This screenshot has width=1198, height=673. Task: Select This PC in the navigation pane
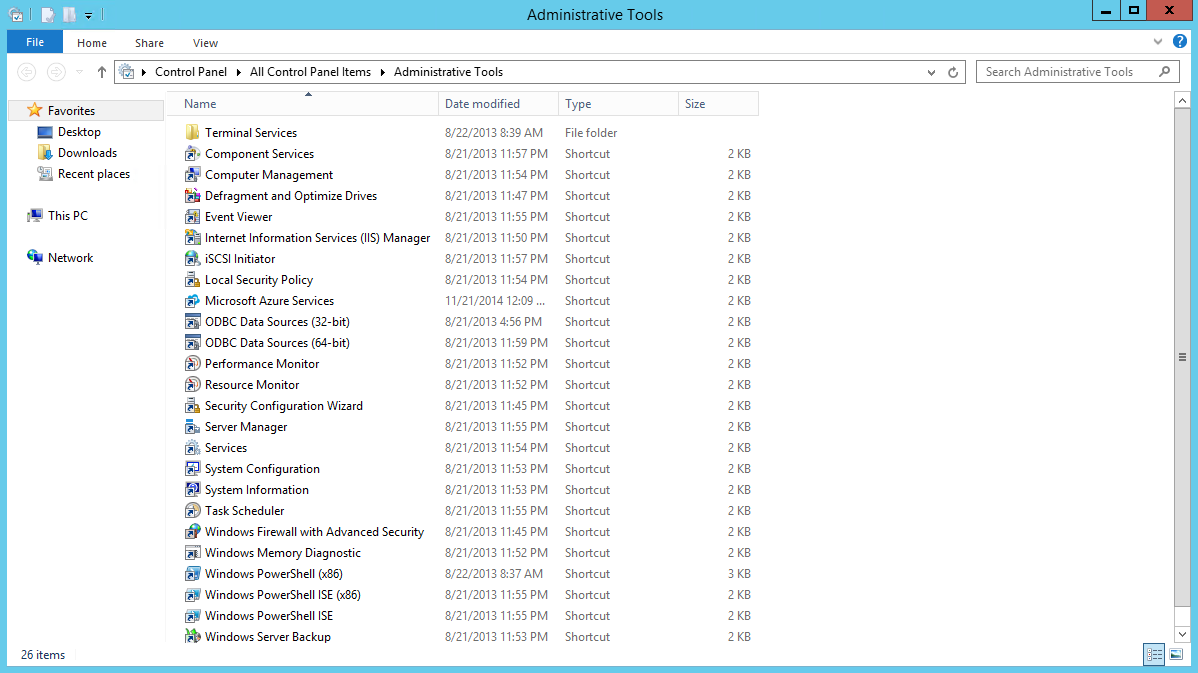click(67, 216)
